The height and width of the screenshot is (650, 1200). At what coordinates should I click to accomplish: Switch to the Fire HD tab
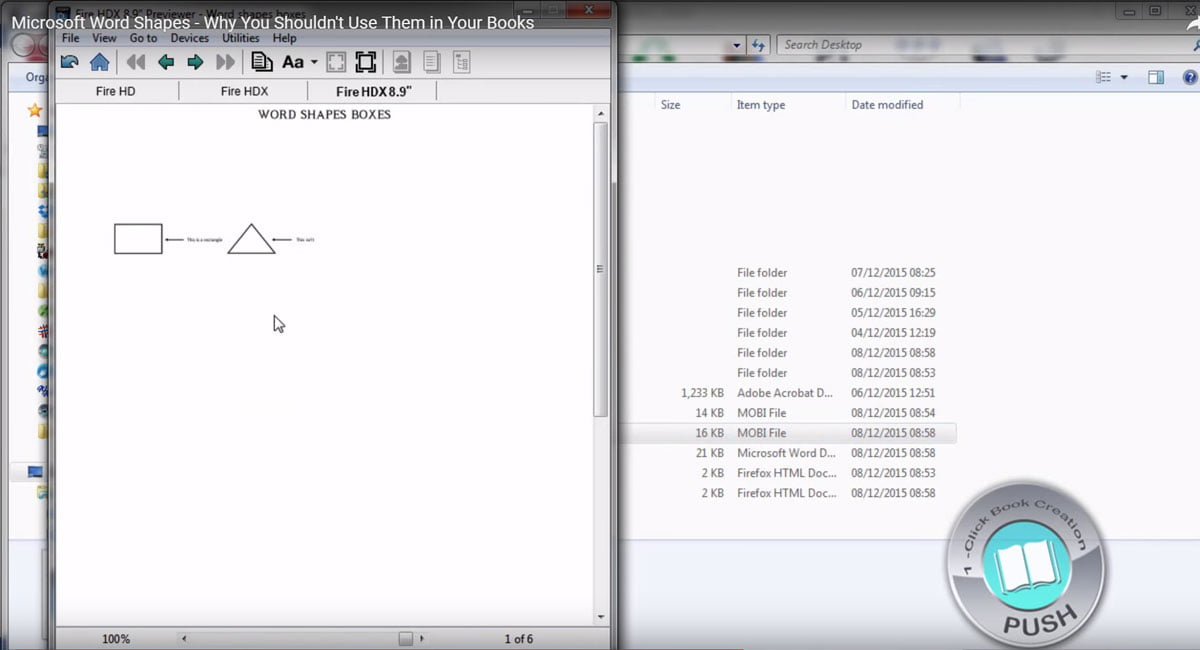pos(116,91)
